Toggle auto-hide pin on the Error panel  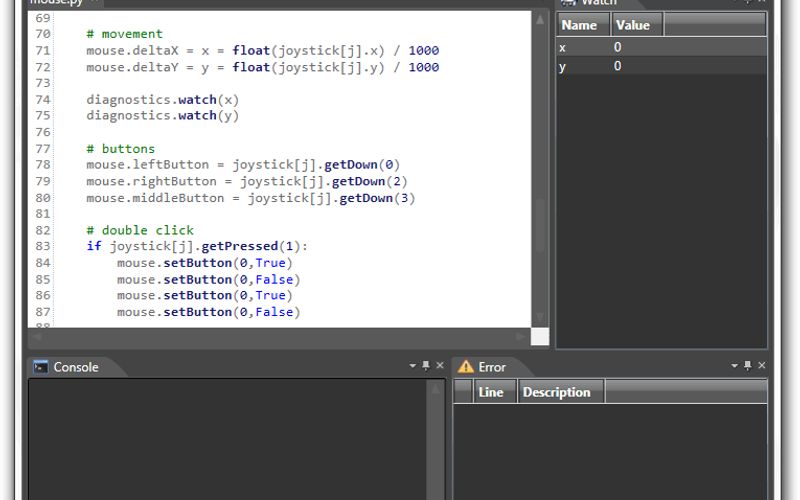click(x=748, y=367)
